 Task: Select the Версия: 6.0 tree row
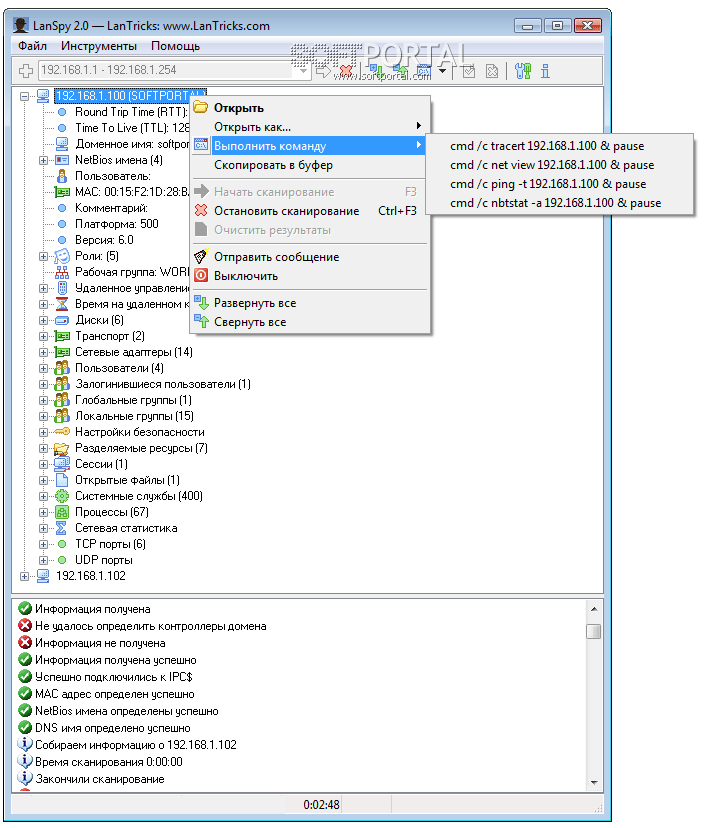[x=104, y=240]
